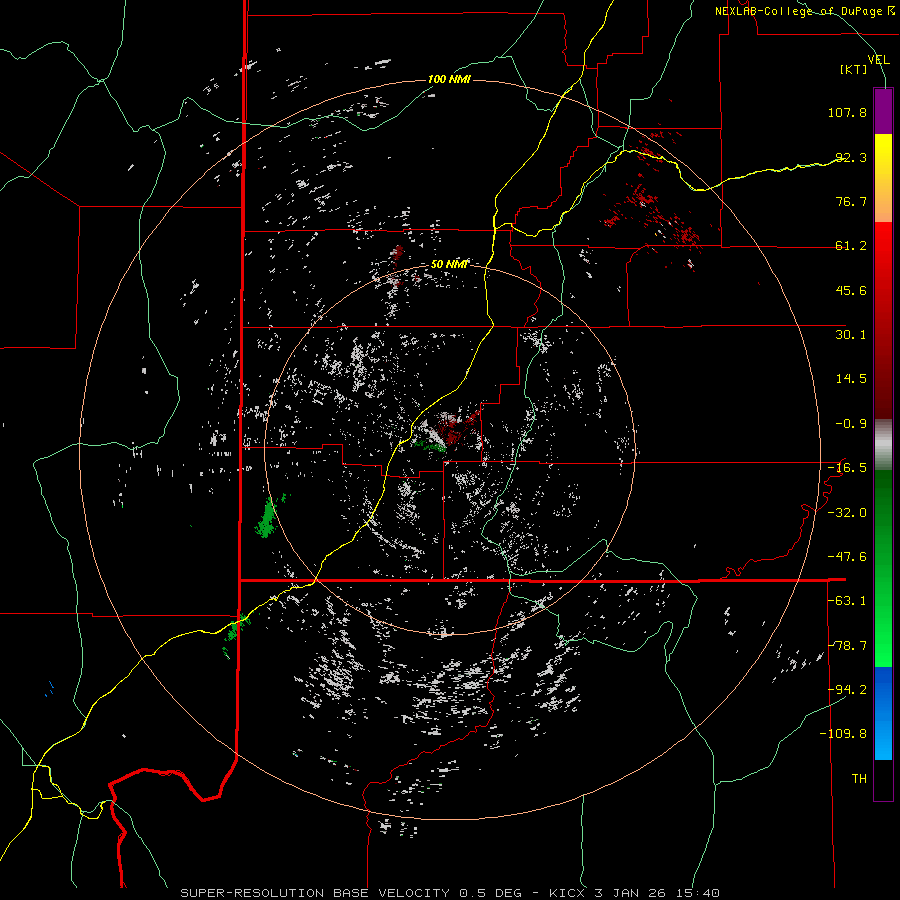The image size is (900, 900).
Task: Click the bright red segment of the color bar
Action: coord(883,248)
